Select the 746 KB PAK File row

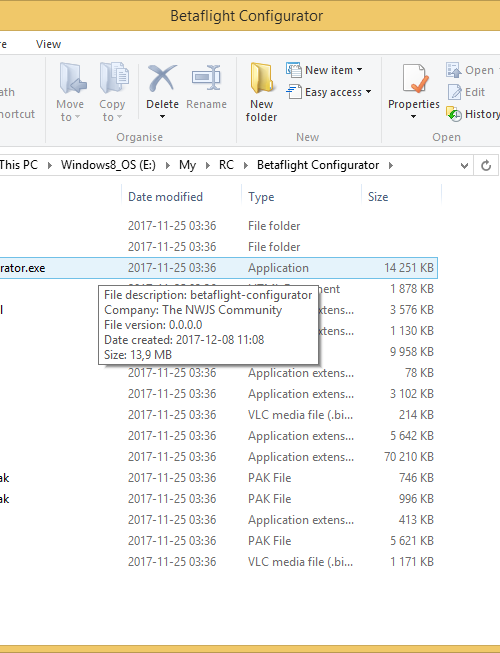[219, 478]
